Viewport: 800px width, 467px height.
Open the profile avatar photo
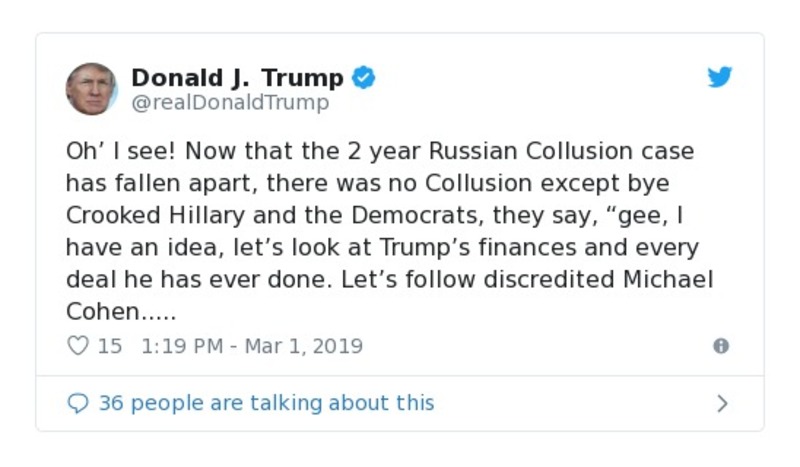pyautogui.click(x=91, y=89)
